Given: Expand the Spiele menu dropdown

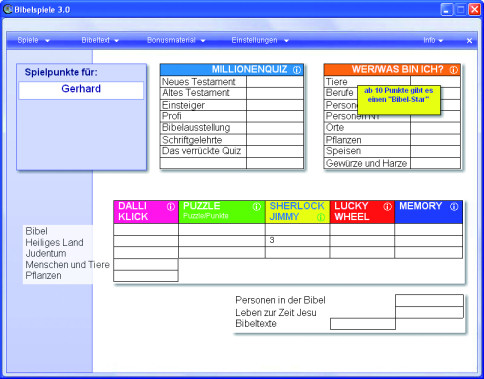Looking at the screenshot, I should click(x=33, y=40).
